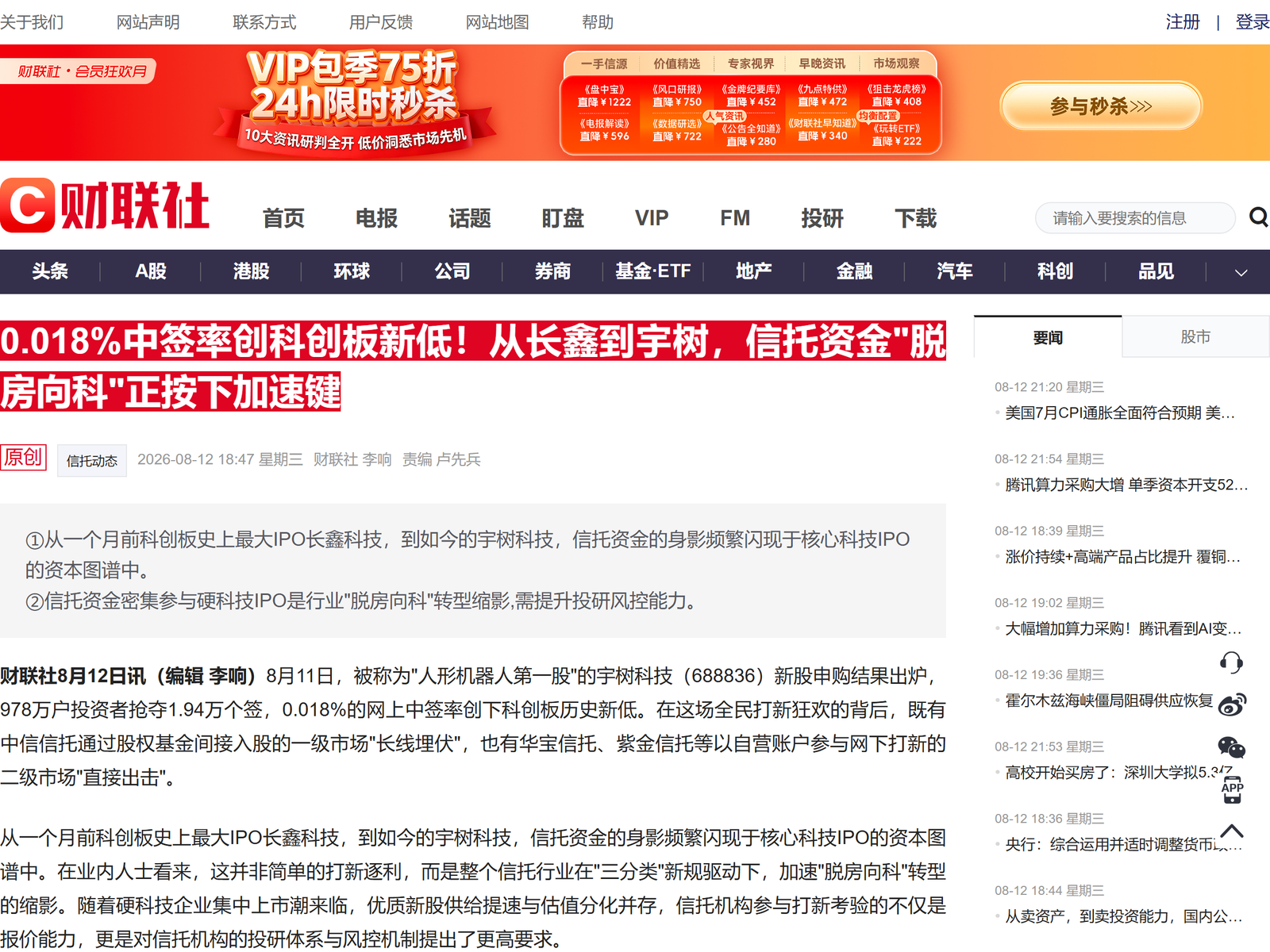Select the 地产 category
The height and width of the screenshot is (952, 1270).
pos(754,271)
